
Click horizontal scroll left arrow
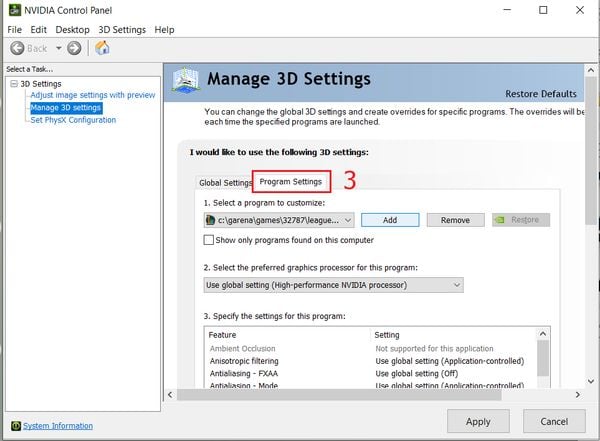pos(170,395)
